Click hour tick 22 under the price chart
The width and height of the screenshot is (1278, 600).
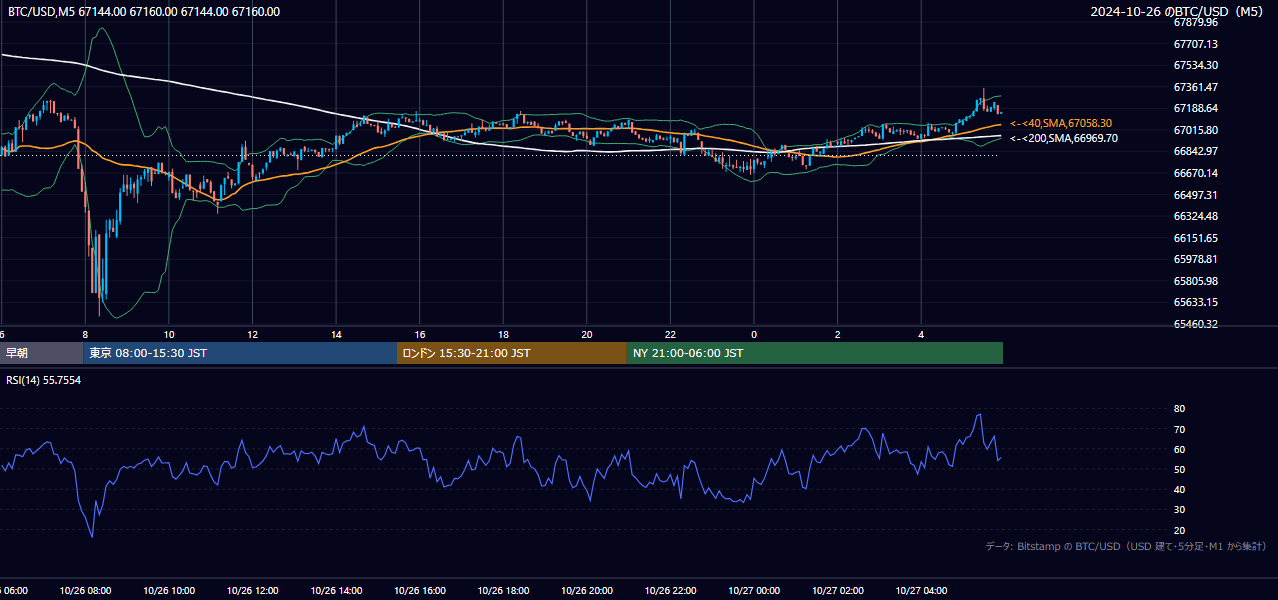point(670,334)
